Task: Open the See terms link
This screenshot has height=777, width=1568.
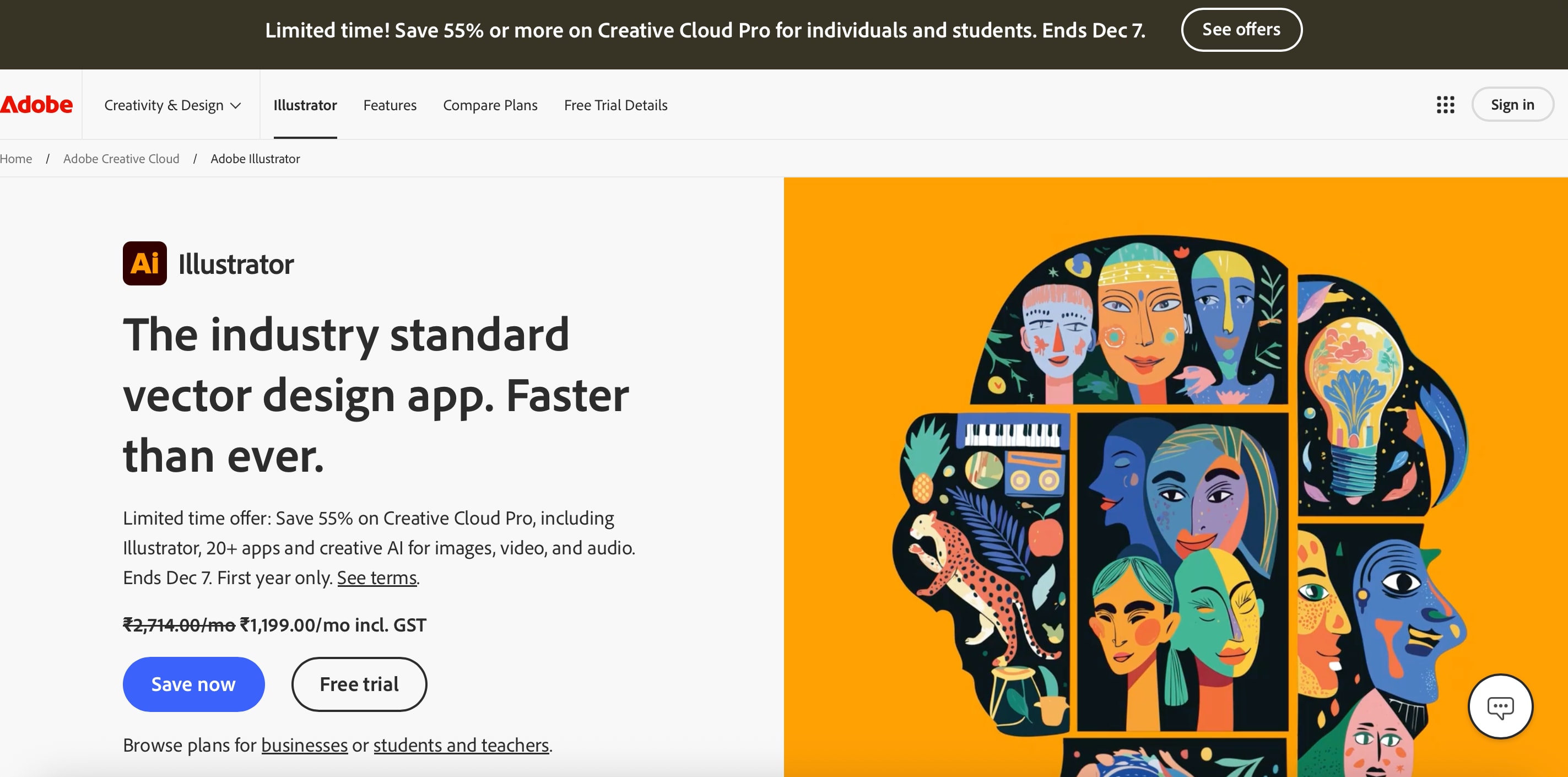Action: point(377,578)
